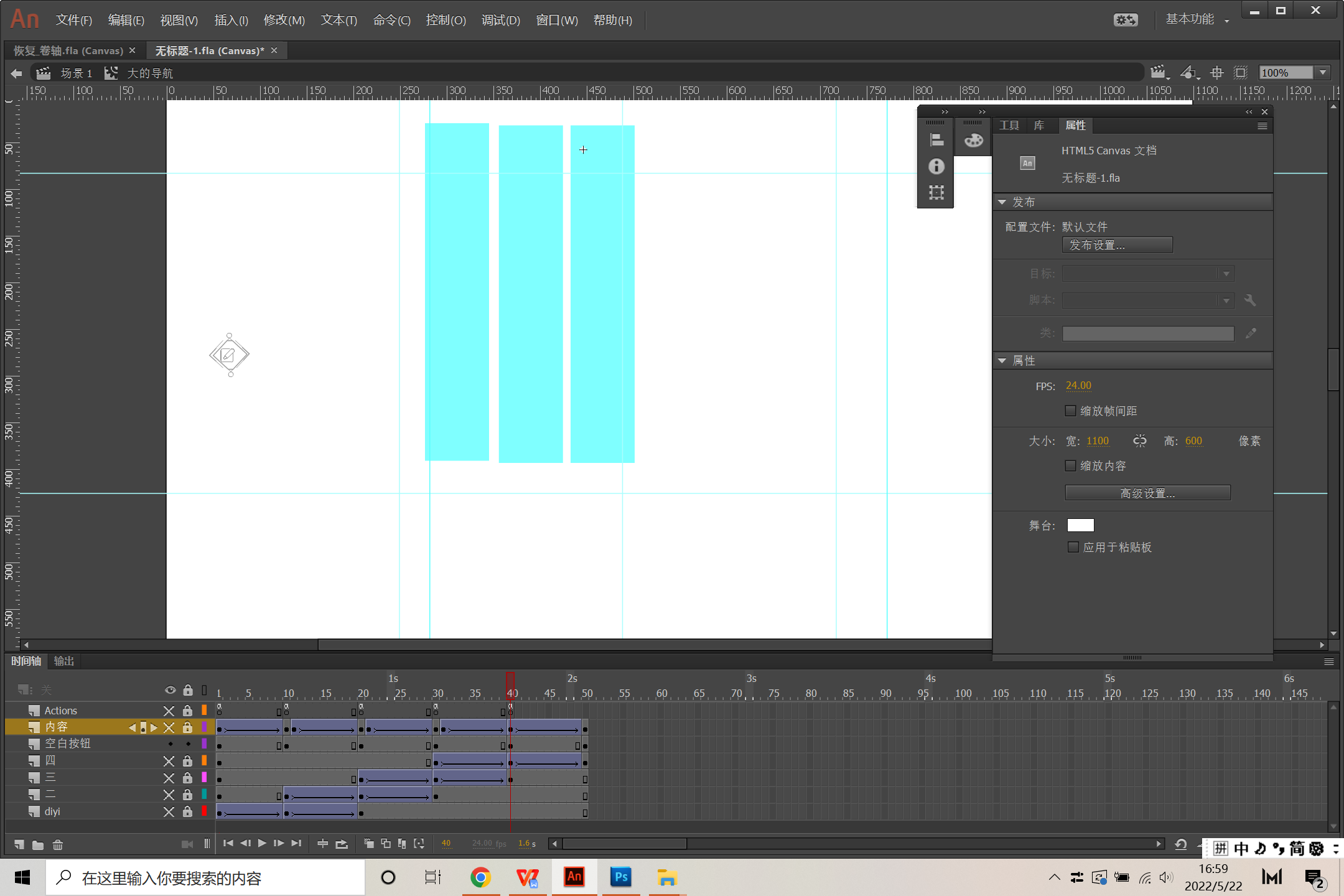
Task: Open the Color palette panel icon
Action: pos(973,140)
